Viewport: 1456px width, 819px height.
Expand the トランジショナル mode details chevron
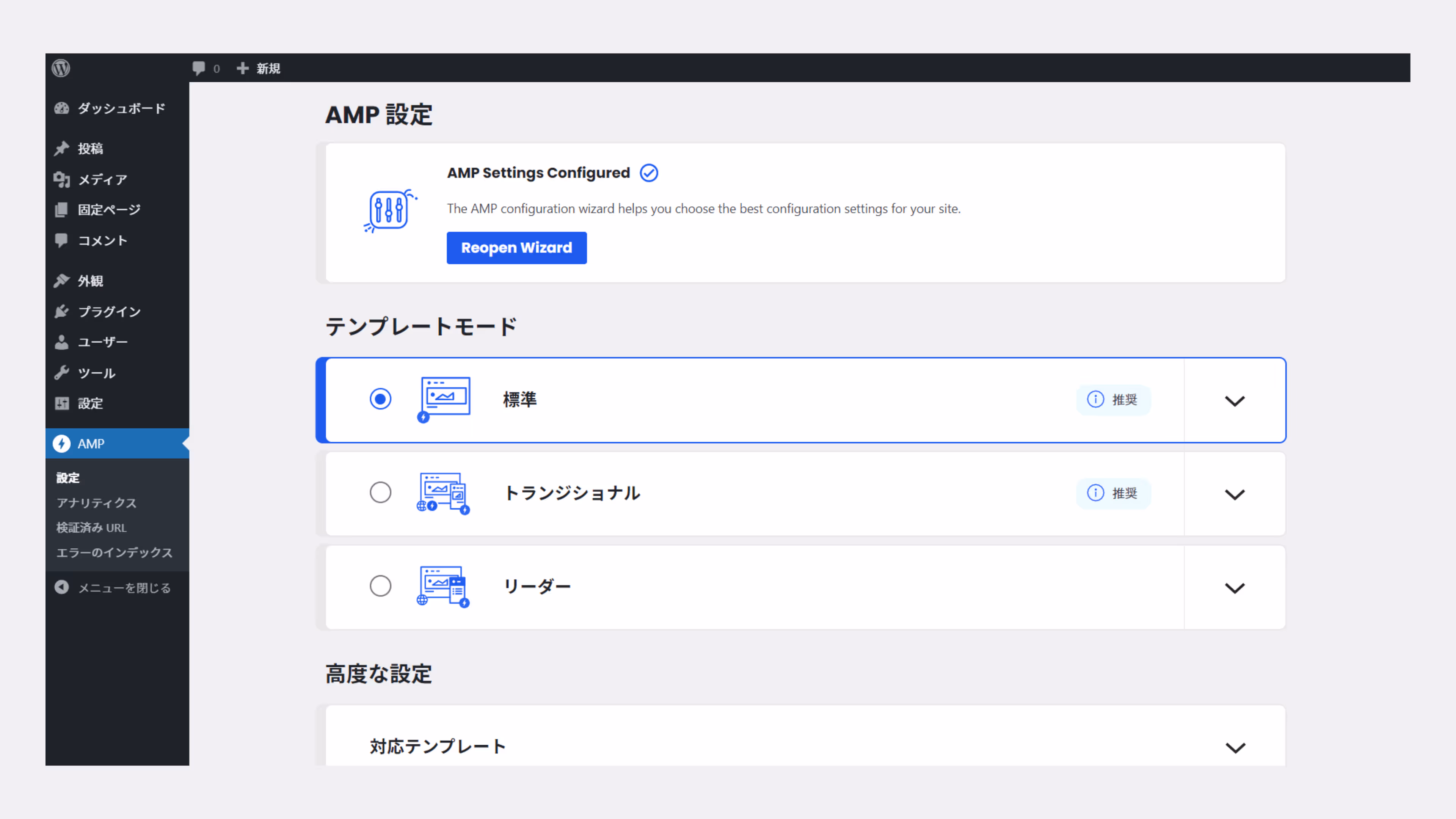1235,494
